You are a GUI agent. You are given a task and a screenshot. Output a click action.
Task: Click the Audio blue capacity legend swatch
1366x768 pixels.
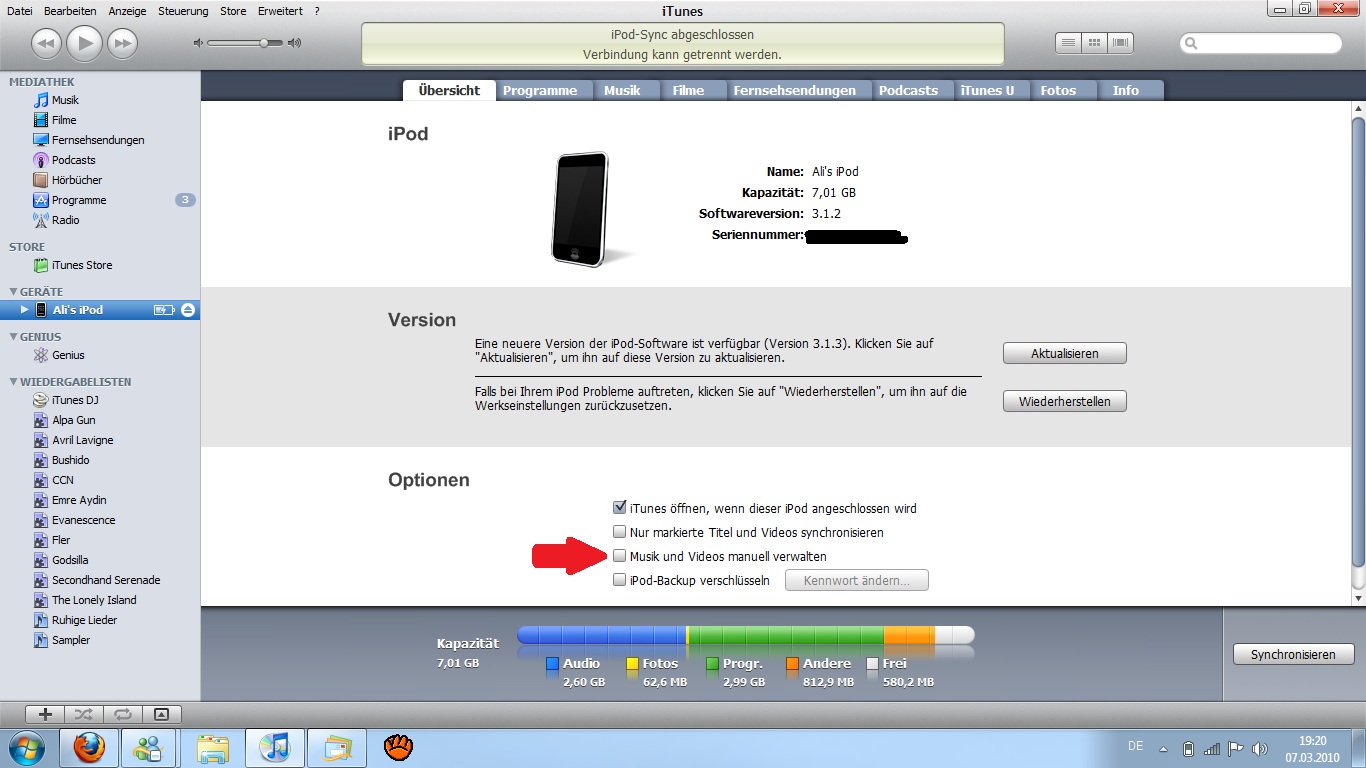[553, 664]
